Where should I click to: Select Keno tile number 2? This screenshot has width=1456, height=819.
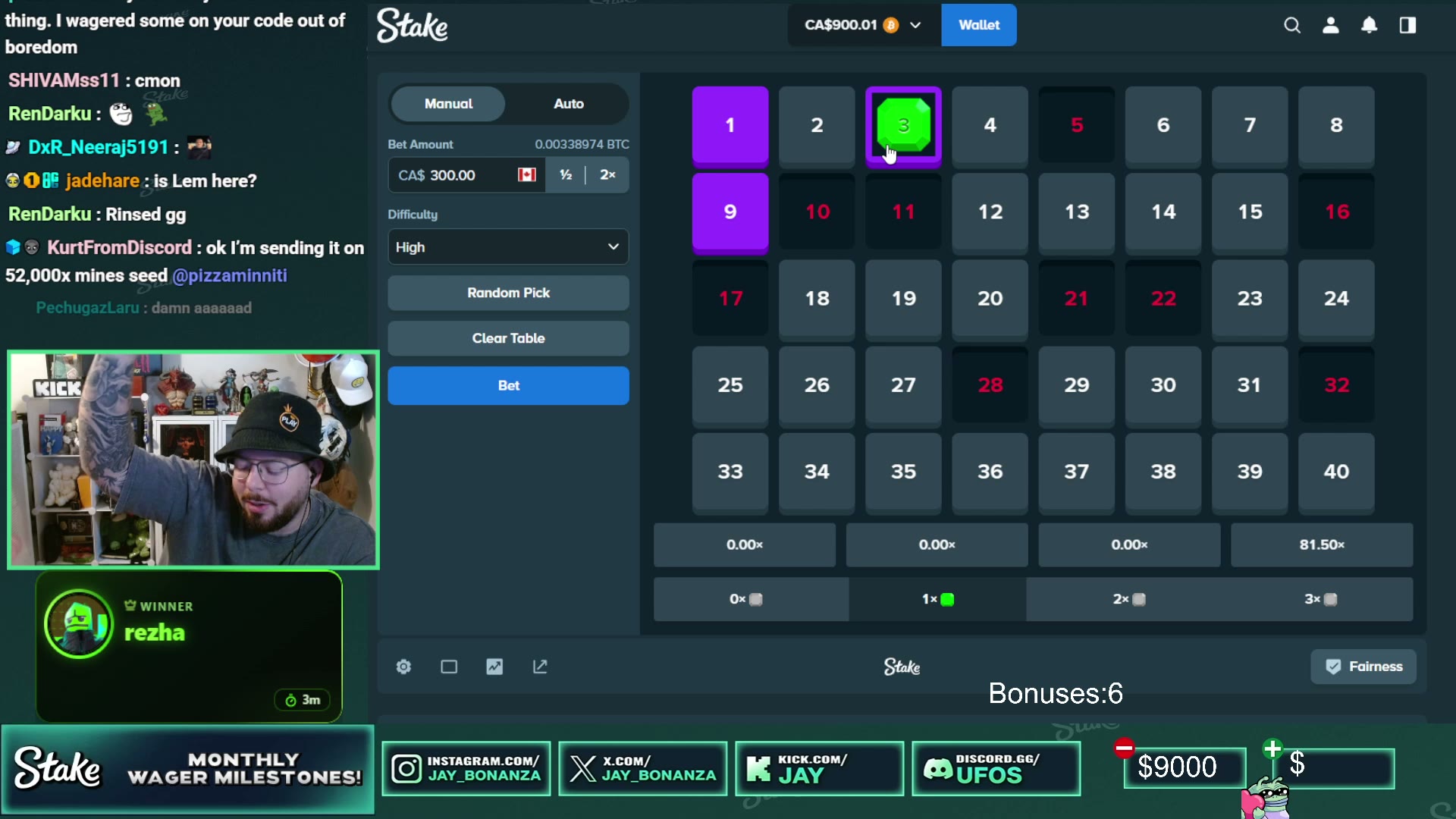(817, 125)
